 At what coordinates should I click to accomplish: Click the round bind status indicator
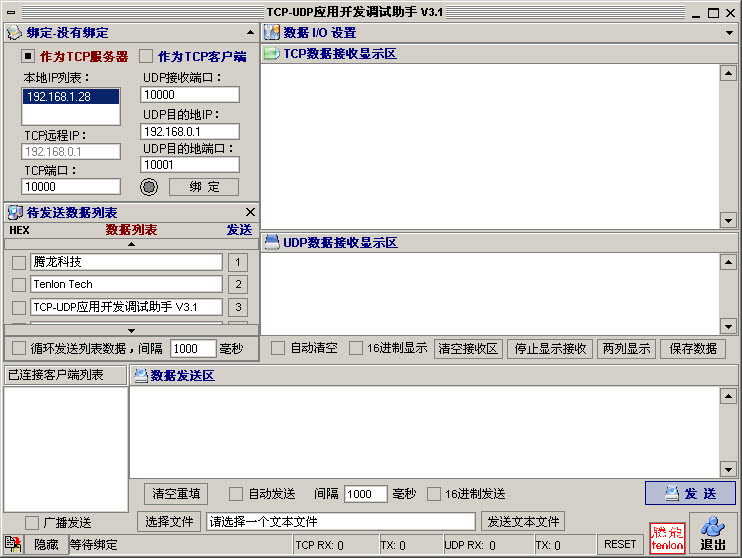[149, 186]
